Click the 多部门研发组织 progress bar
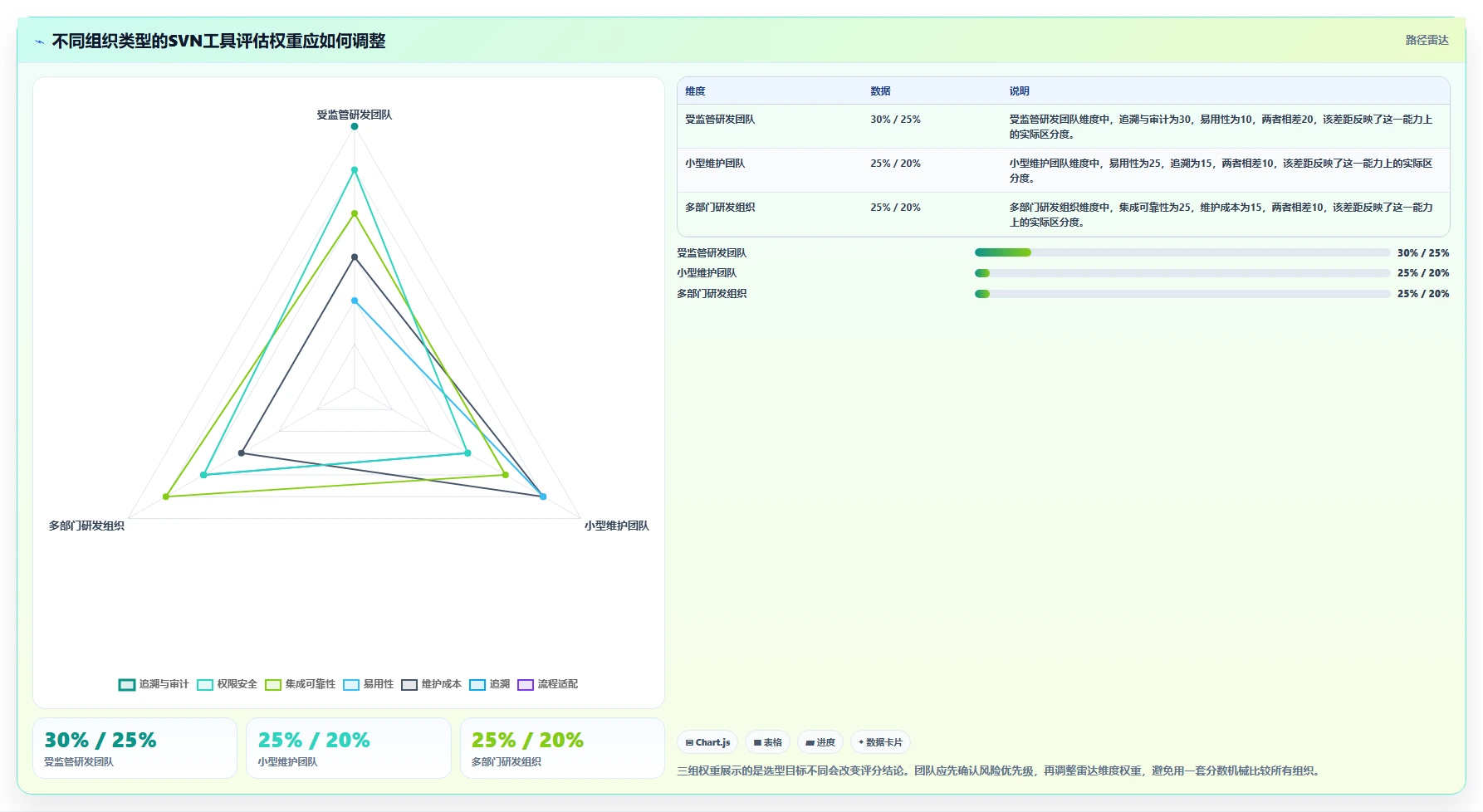This screenshot has width=1483, height=812. (x=1182, y=294)
